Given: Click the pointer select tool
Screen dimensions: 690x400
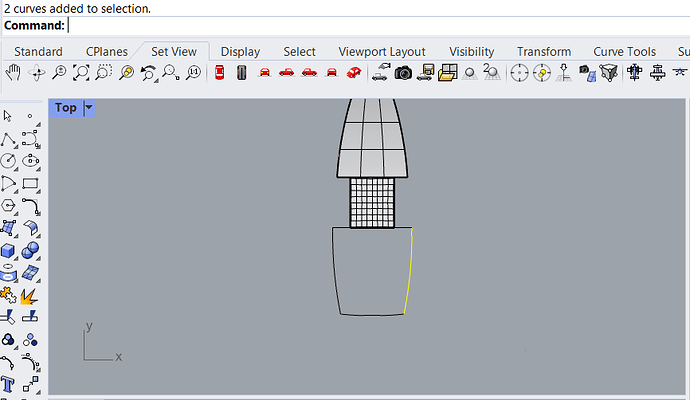Looking at the screenshot, I should pos(7,116).
